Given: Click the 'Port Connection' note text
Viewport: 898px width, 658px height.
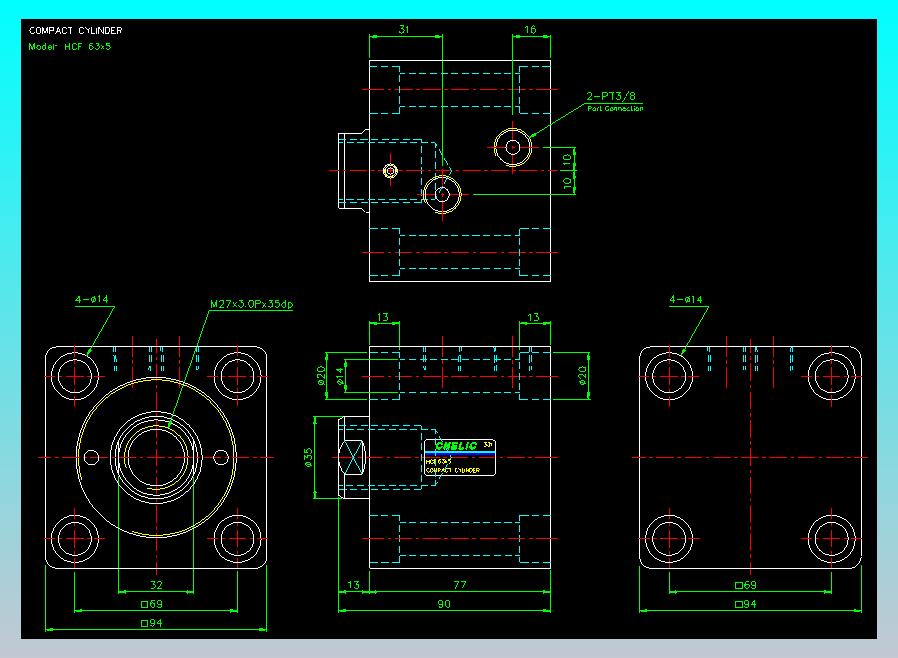Looking at the screenshot, I should click(615, 108).
